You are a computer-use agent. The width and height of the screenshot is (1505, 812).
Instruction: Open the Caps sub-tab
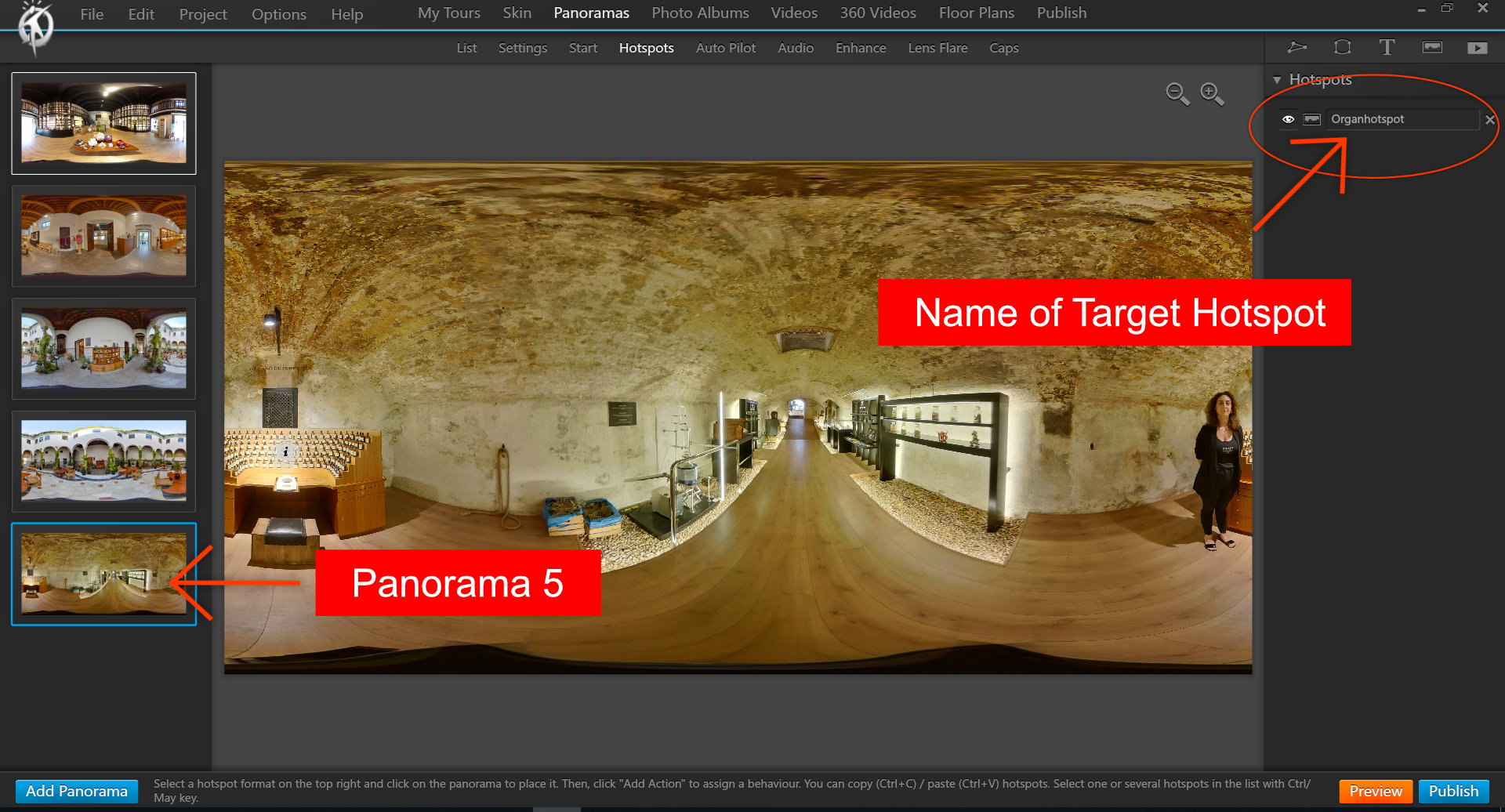[1004, 48]
